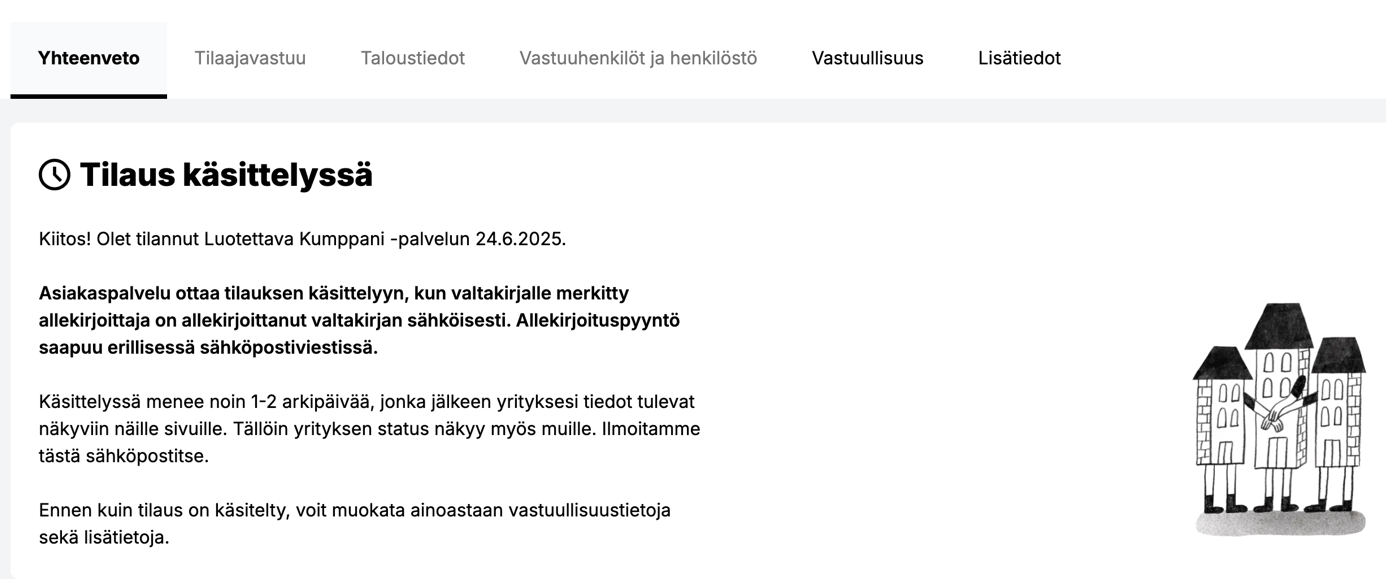
Task: Click the paragraph starting Ennen kuin tilaus
Action: click(355, 523)
